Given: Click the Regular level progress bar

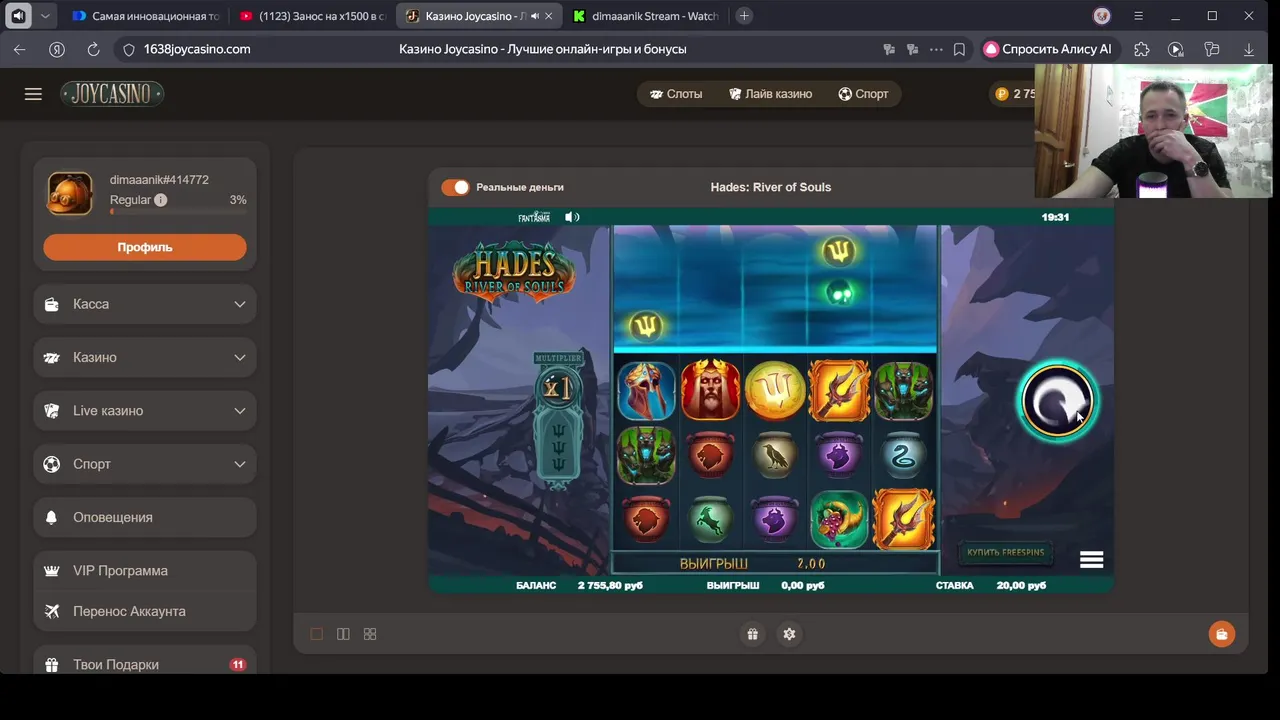Looking at the screenshot, I should [178, 212].
